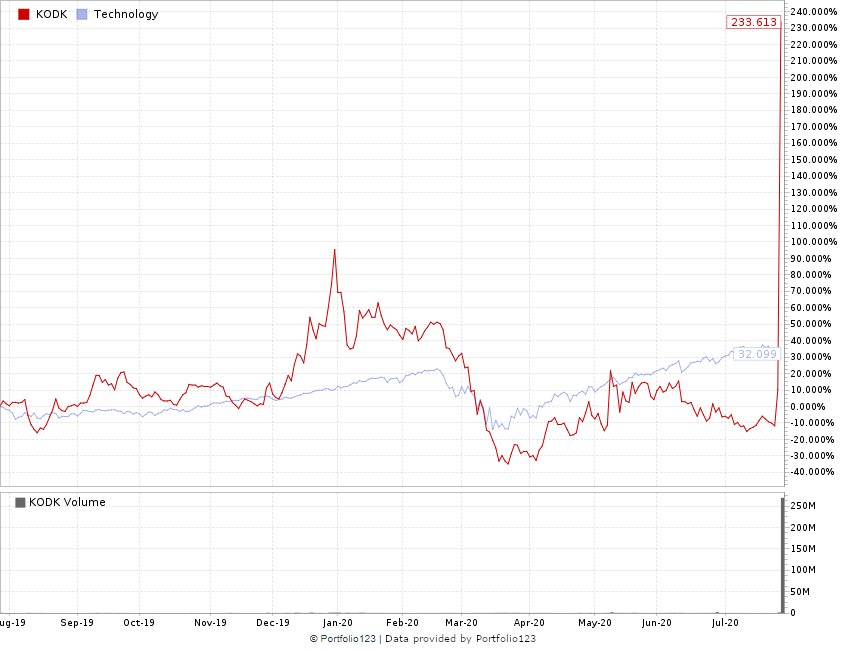Click the 50M volume axis label

800,592
